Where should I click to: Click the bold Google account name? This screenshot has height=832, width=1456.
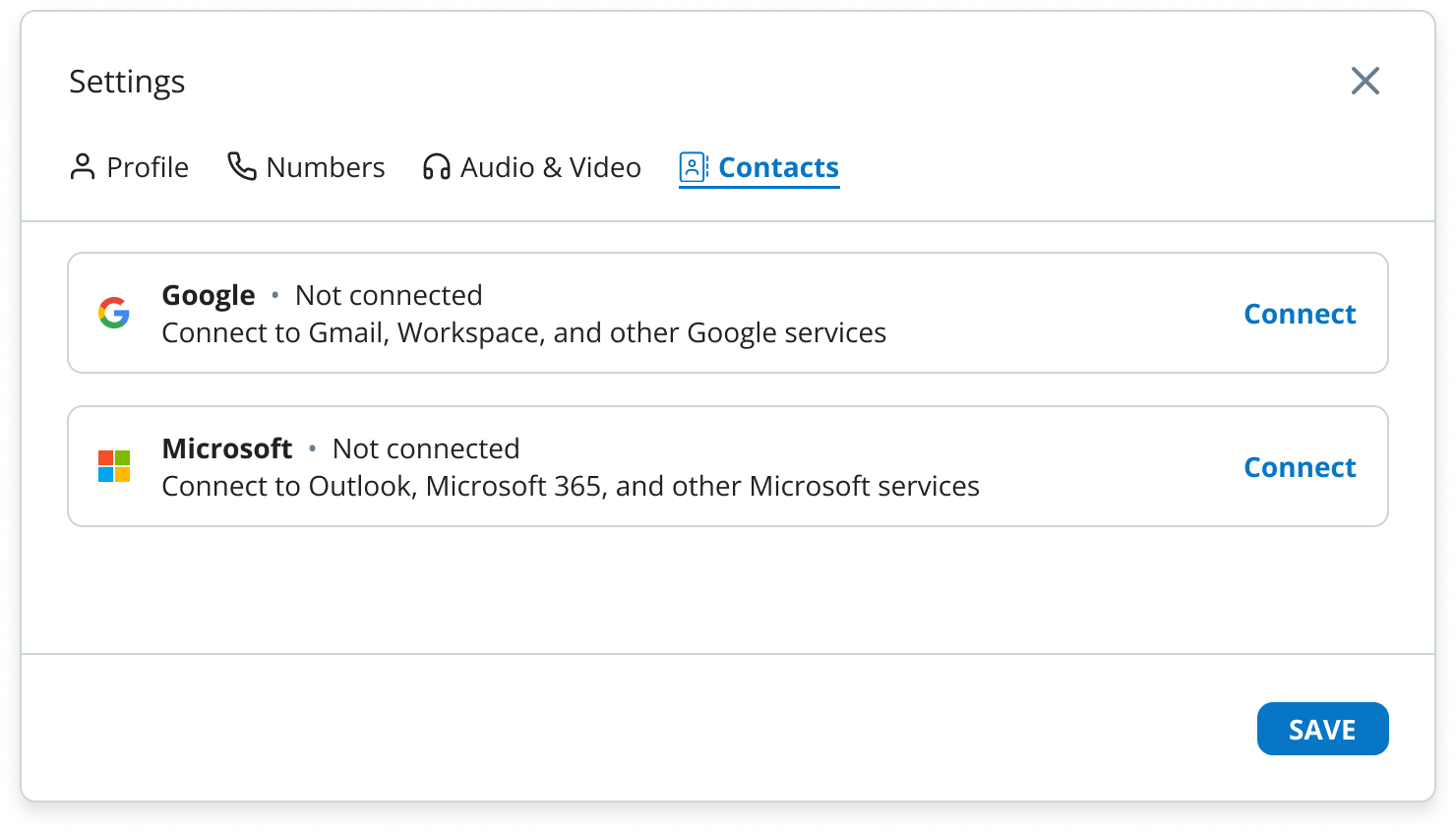[x=209, y=295]
